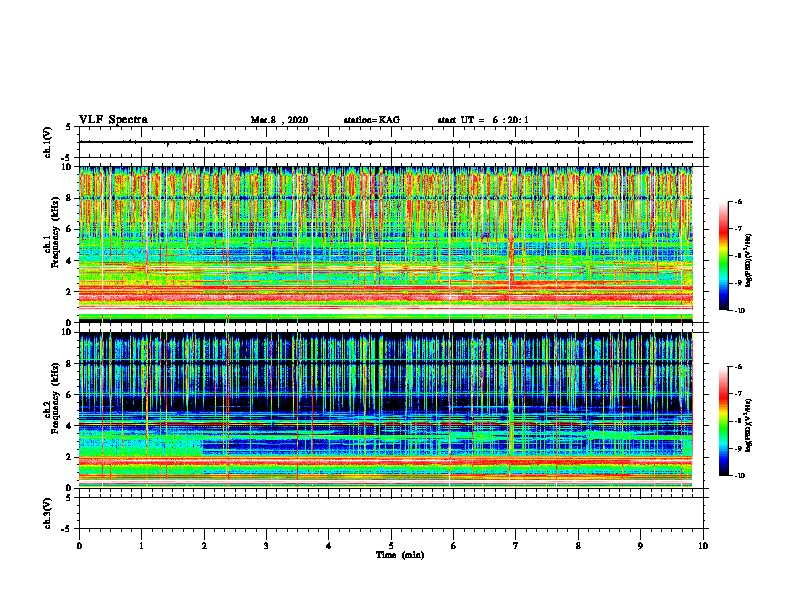Click the "5" tick on ch.1(V) axis

click(68, 127)
